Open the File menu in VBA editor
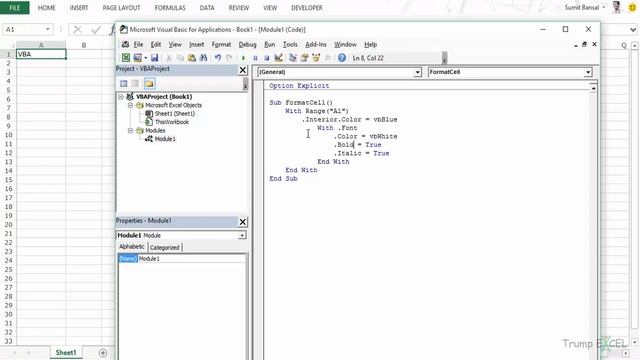This screenshot has height=360, width=640. pyautogui.click(x=138, y=44)
